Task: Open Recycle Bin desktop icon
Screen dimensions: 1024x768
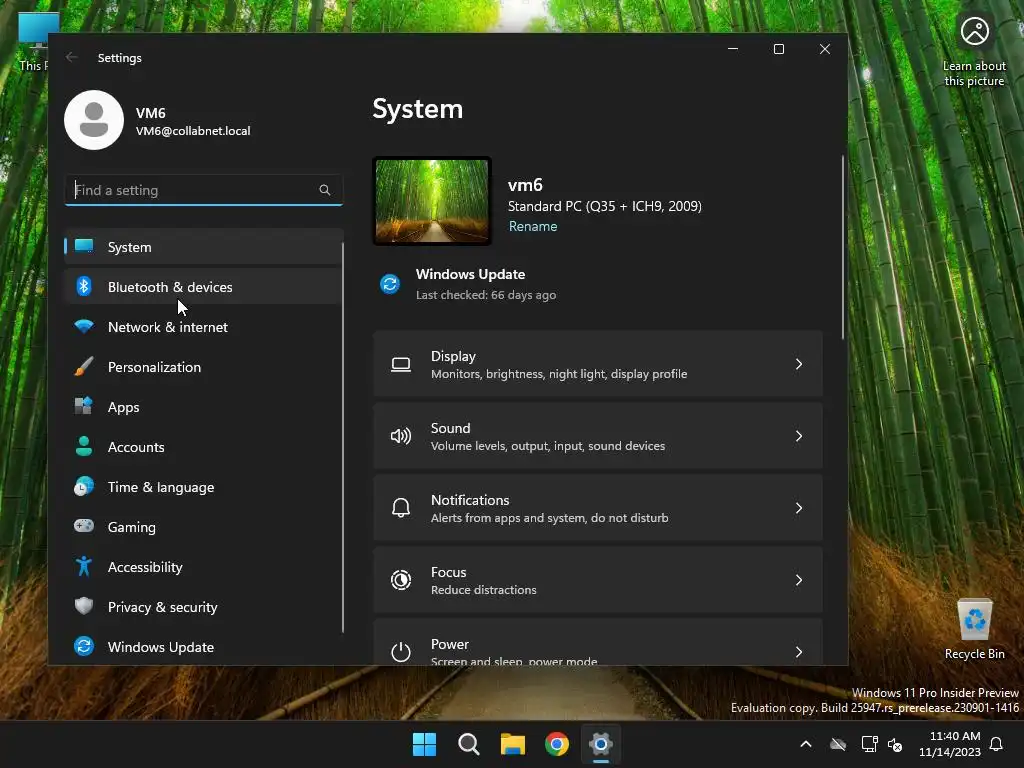Action: point(974,628)
